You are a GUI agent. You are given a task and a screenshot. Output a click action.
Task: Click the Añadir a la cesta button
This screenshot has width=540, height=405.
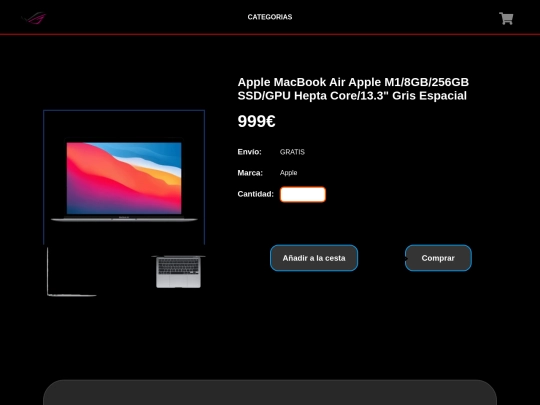click(314, 258)
